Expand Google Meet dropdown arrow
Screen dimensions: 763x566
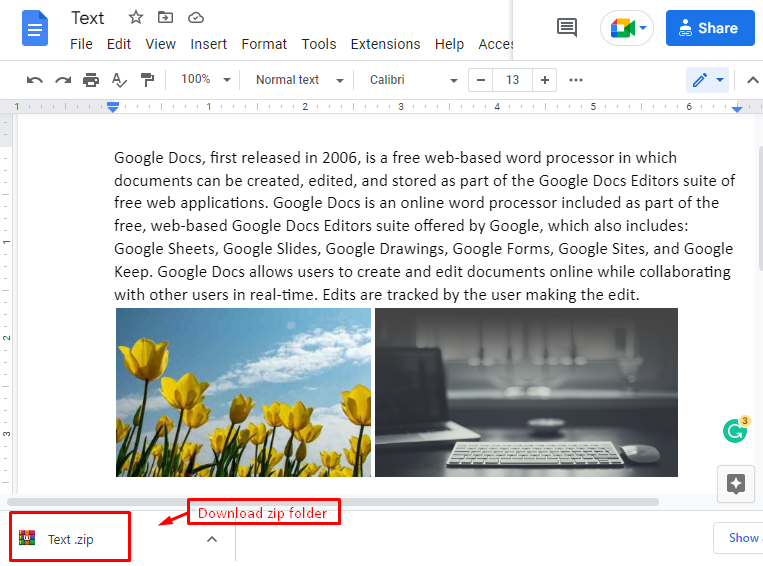pyautogui.click(x=643, y=28)
